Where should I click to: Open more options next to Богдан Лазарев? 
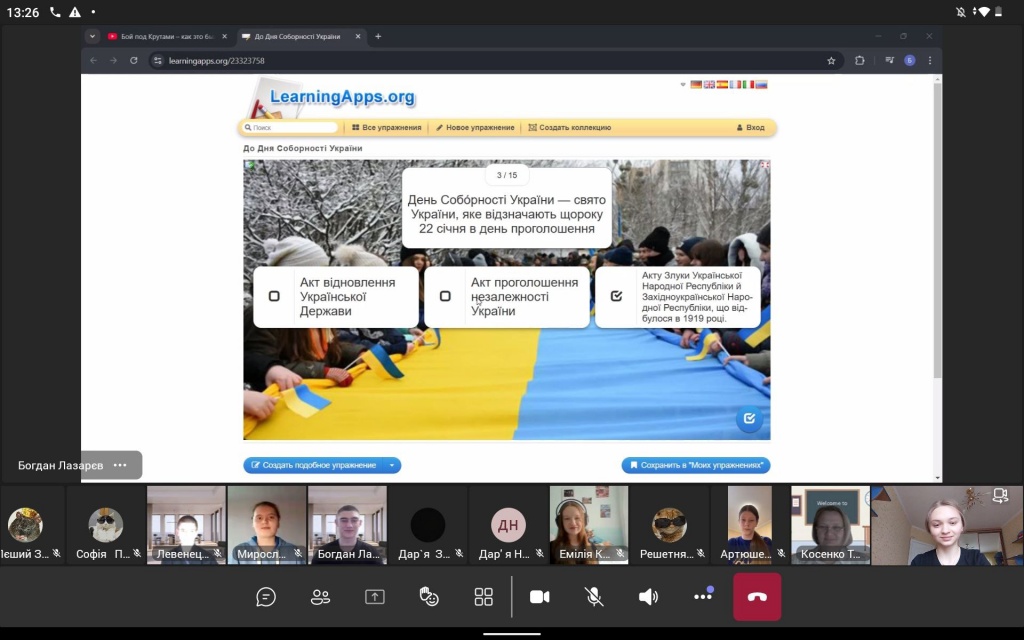click(120, 465)
